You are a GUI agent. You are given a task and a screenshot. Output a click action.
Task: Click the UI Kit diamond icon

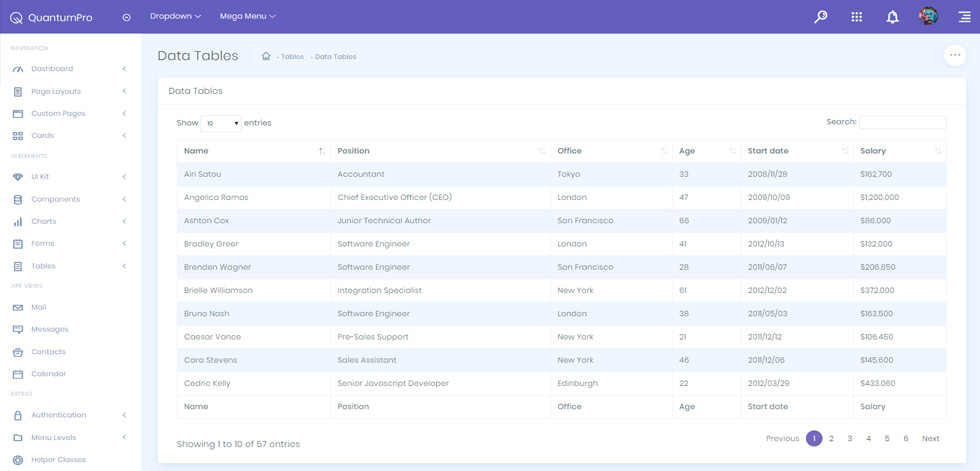click(x=18, y=177)
